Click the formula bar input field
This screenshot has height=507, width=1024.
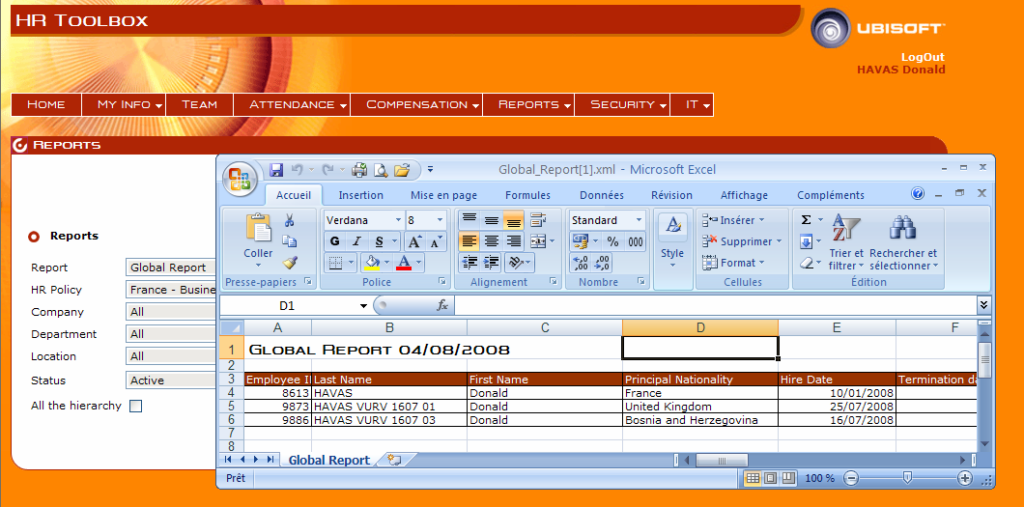tap(715, 305)
